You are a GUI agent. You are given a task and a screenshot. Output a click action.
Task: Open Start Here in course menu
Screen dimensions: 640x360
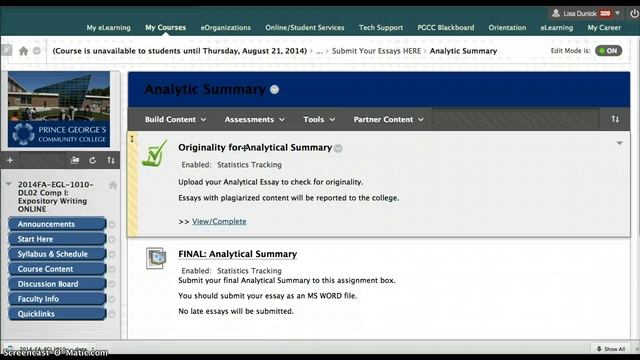coord(57,239)
